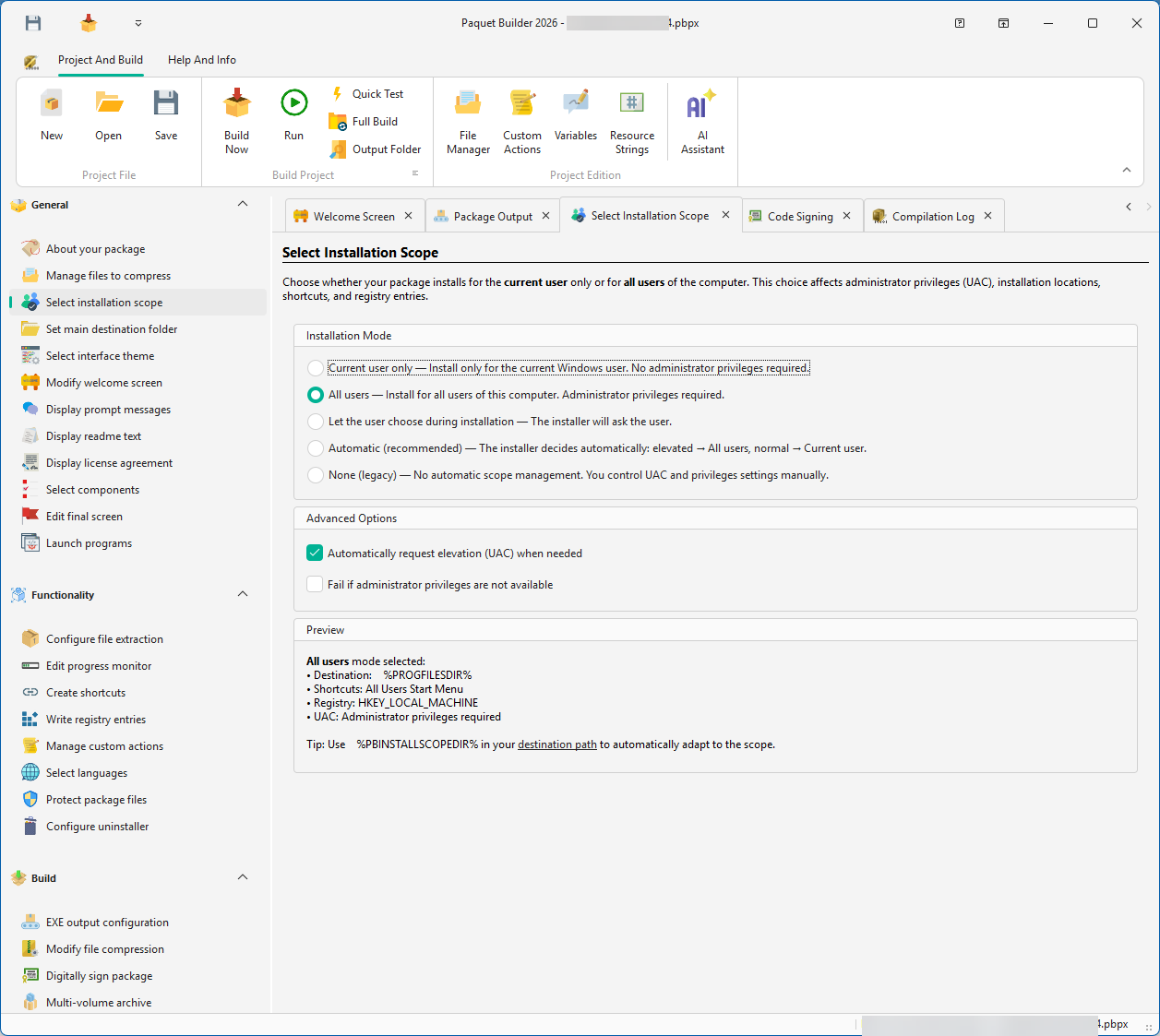Open the File Manager tool
The width and height of the screenshot is (1160, 1036).
pyautogui.click(x=468, y=103)
